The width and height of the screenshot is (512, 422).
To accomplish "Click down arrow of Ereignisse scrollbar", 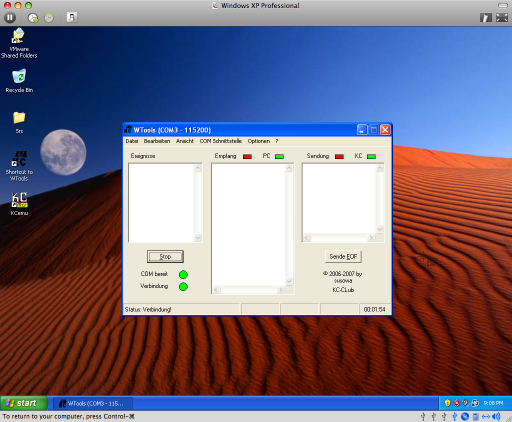I will [x=198, y=238].
